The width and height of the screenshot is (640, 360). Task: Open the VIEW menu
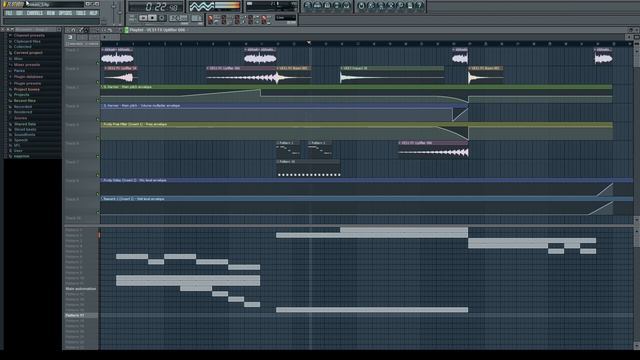tap(51, 13)
